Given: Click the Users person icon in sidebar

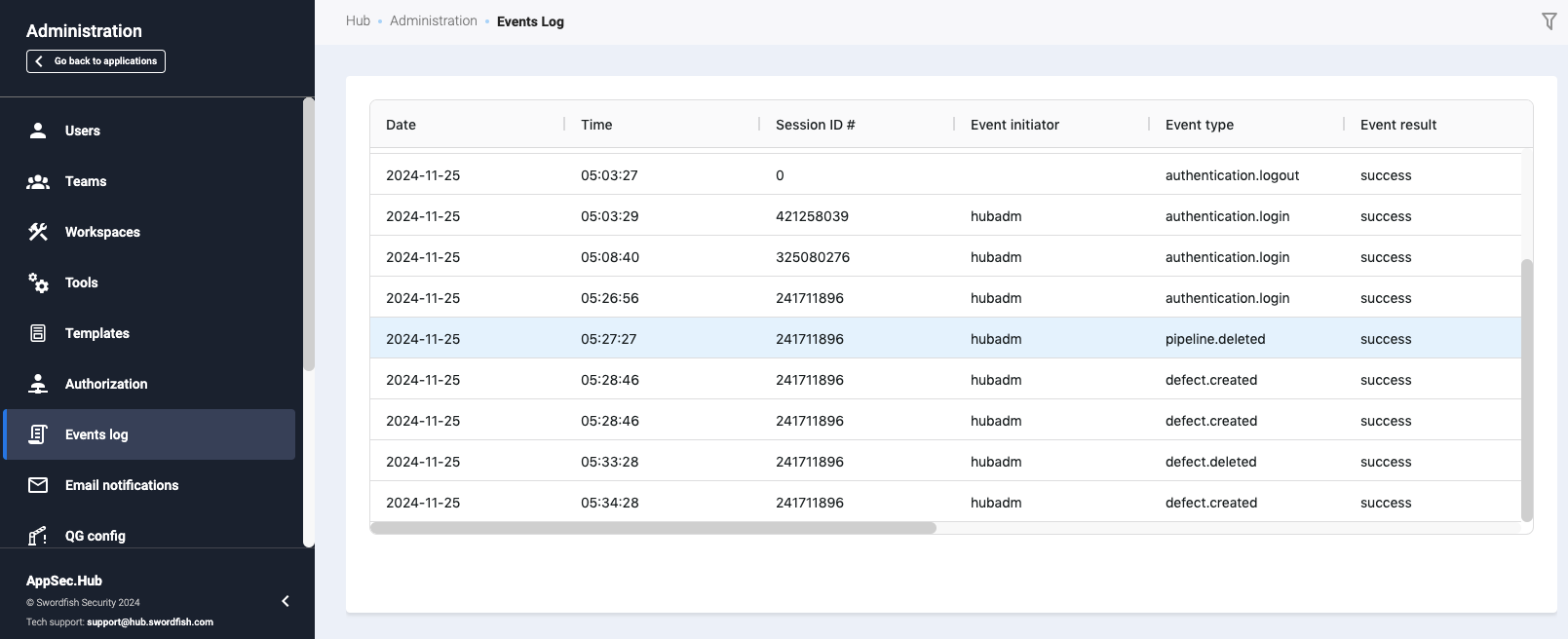Looking at the screenshot, I should point(38,131).
